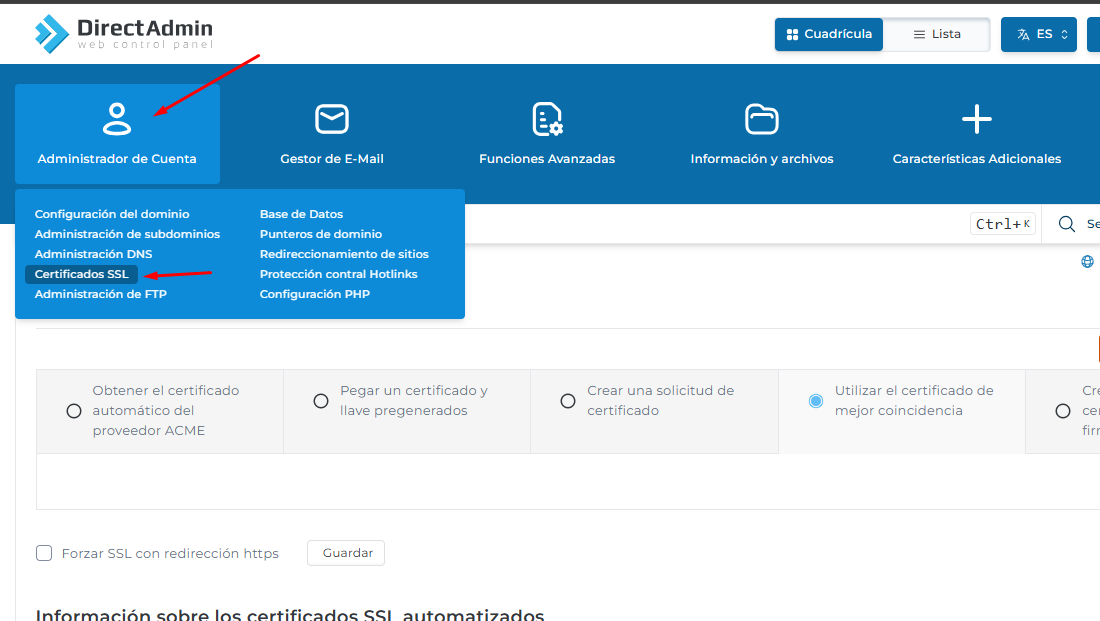This screenshot has width=1100, height=621.
Task: Select Pegar un certificado y llave pregenerados
Action: [321, 401]
